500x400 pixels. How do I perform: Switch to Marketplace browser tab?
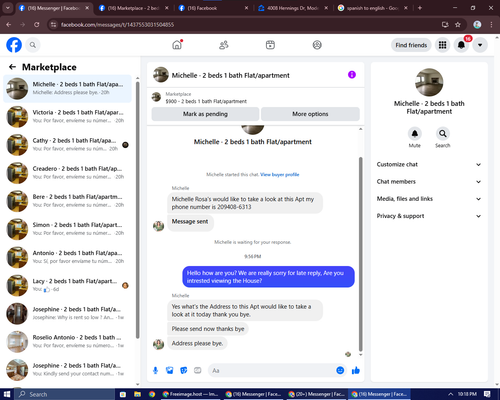pyautogui.click(x=133, y=8)
